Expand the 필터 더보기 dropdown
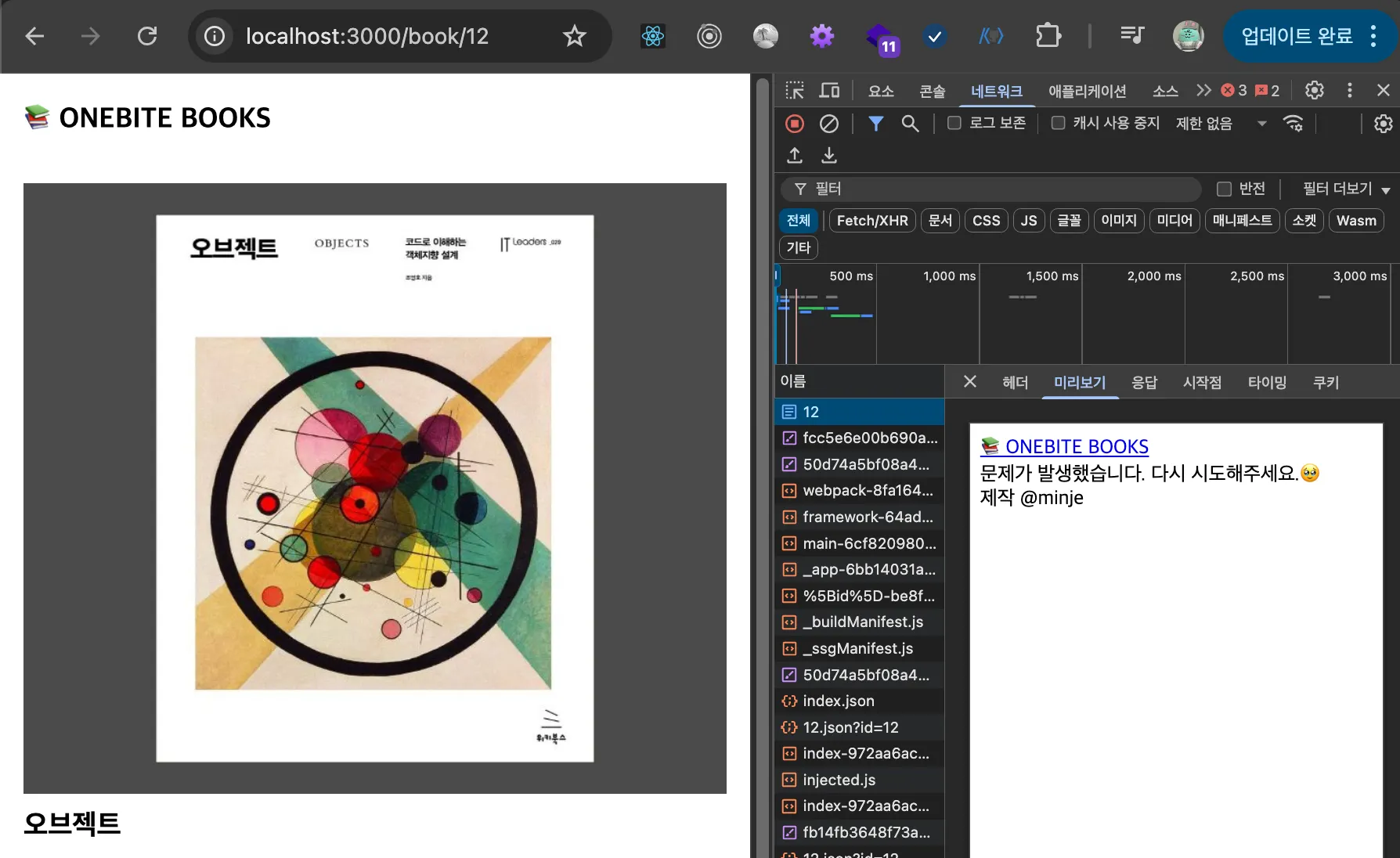 (x=1346, y=189)
